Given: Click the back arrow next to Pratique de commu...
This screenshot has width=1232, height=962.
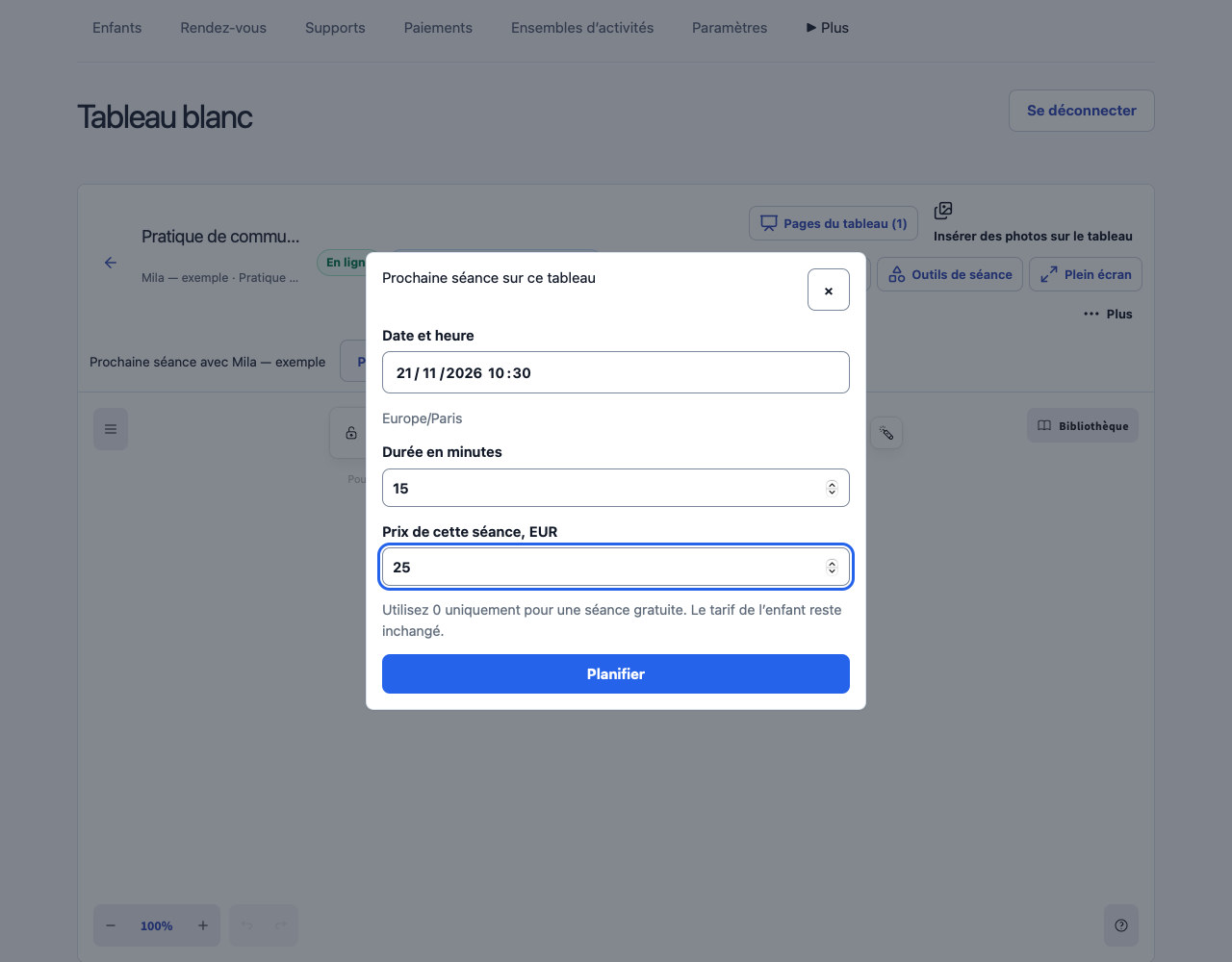Looking at the screenshot, I should (111, 263).
